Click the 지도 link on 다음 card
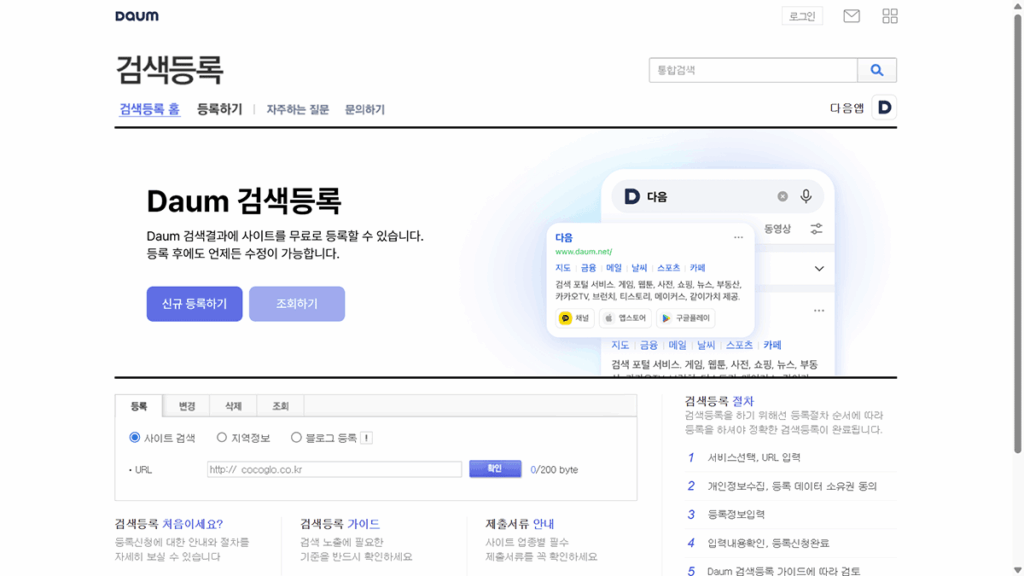Image resolution: width=1024 pixels, height=576 pixels. (x=563, y=268)
